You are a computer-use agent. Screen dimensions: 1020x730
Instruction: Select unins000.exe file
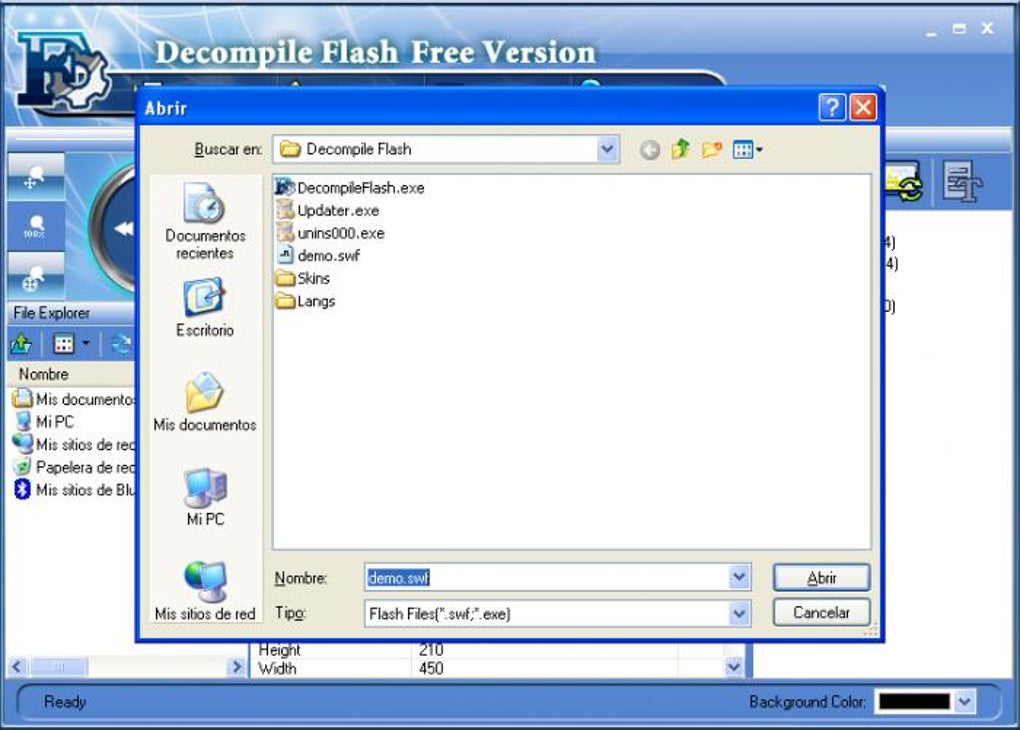[x=330, y=233]
